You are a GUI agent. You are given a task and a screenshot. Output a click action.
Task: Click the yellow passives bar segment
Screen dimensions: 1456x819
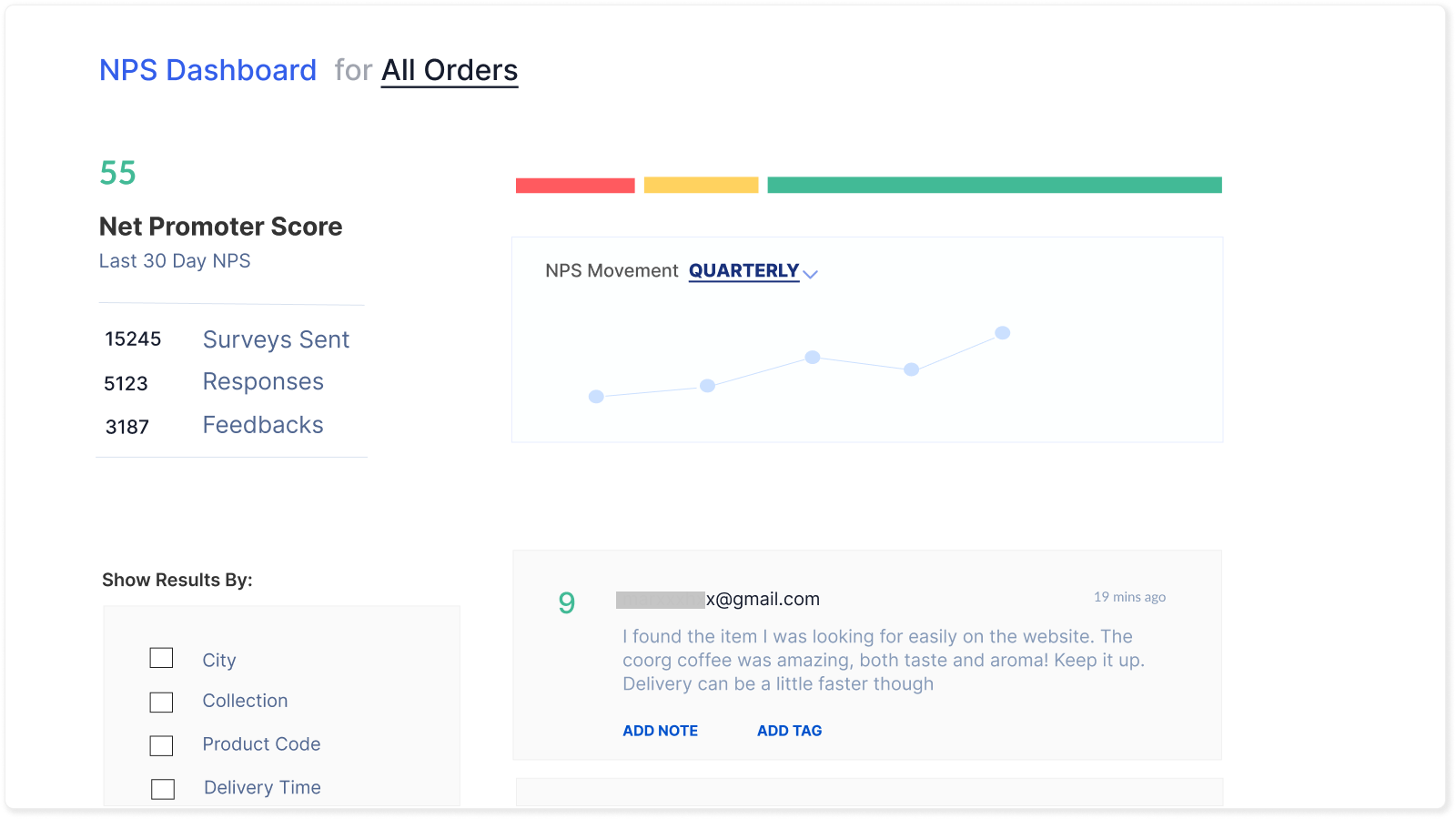(x=701, y=185)
